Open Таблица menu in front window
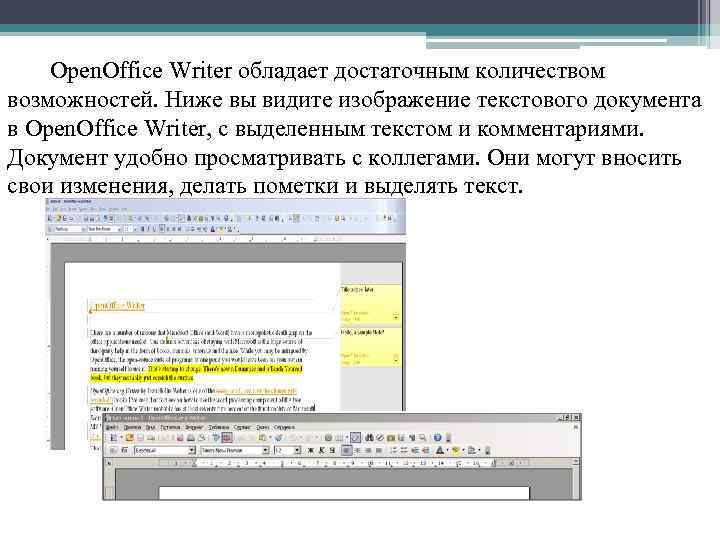 point(219,427)
